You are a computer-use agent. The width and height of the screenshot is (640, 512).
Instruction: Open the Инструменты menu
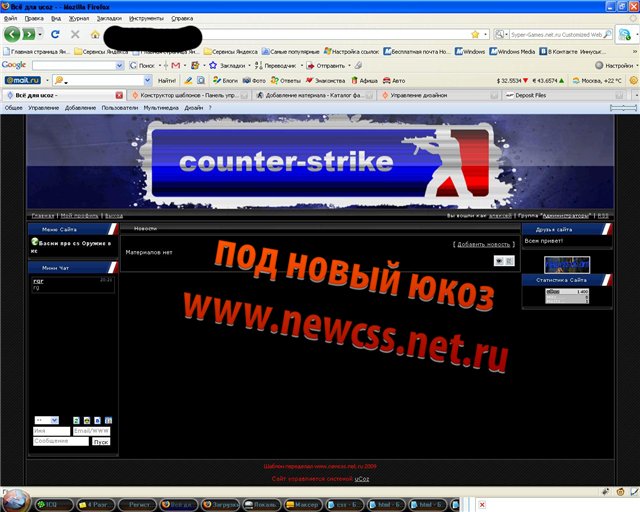146,18
